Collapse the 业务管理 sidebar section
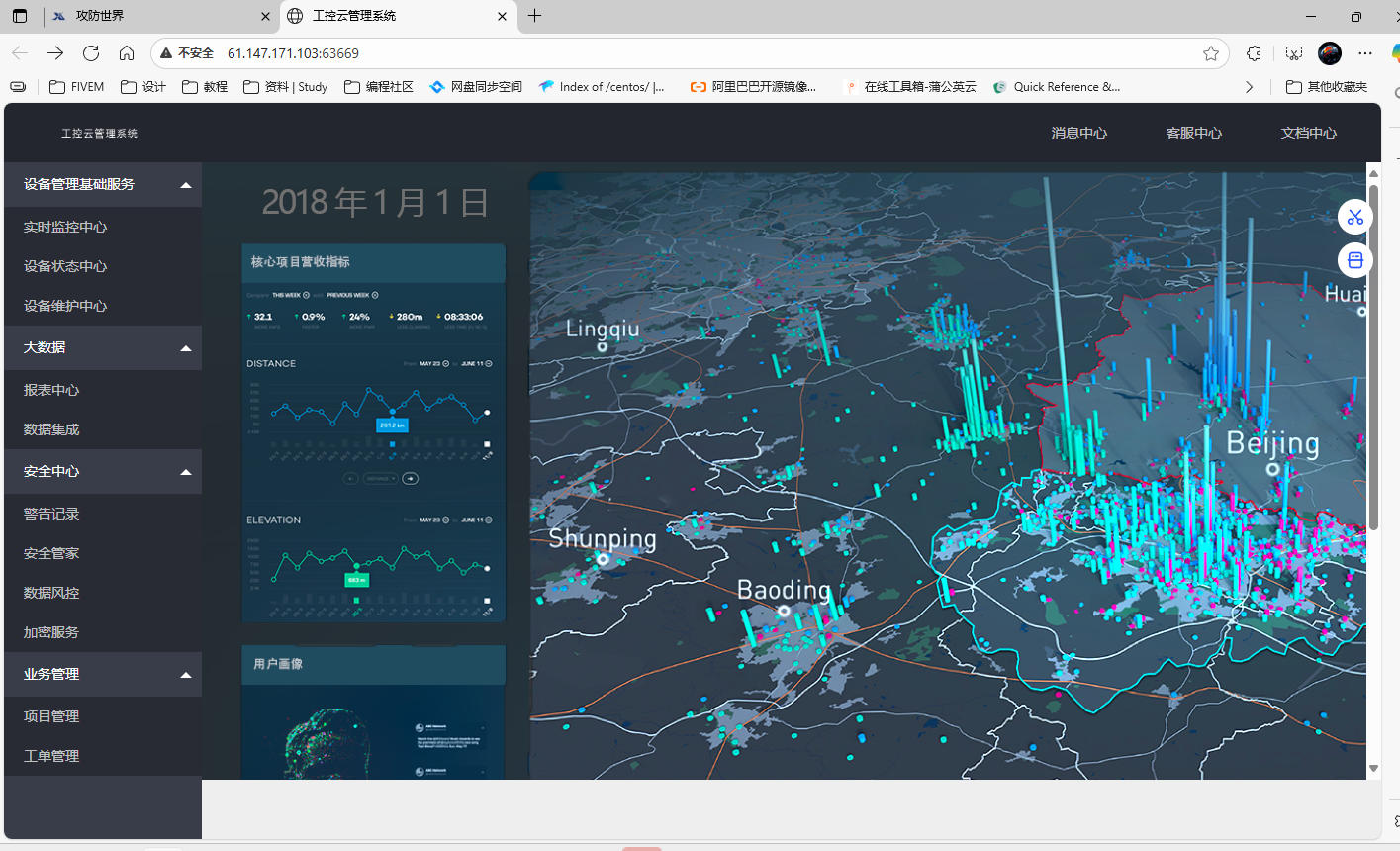The height and width of the screenshot is (851, 1400). coord(185,675)
